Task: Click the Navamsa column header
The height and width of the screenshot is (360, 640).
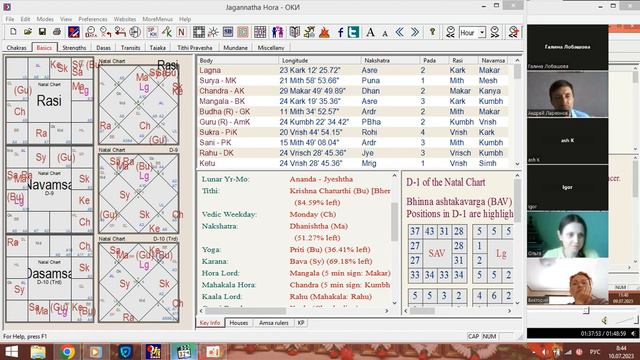Action: pos(494,60)
